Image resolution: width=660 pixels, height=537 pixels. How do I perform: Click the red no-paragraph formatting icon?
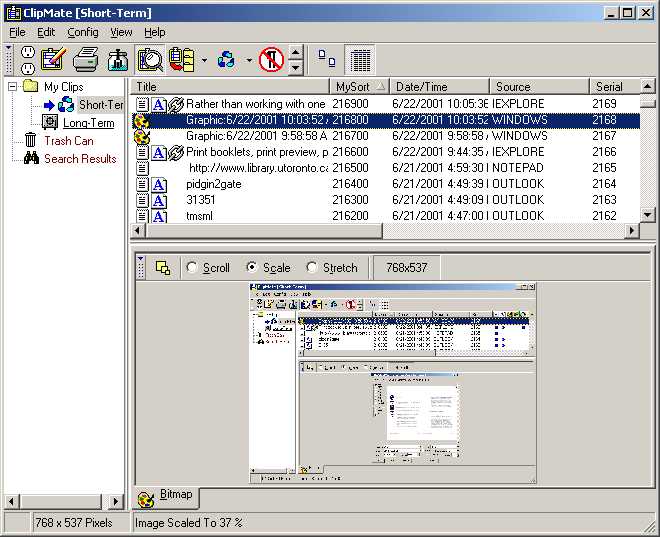pos(271,59)
